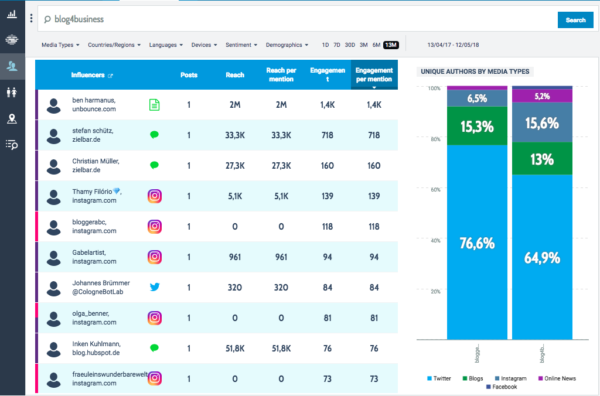Click the Instagram icon for fraeuleinswunderbarewelt
The height and width of the screenshot is (396, 600).
(155, 378)
